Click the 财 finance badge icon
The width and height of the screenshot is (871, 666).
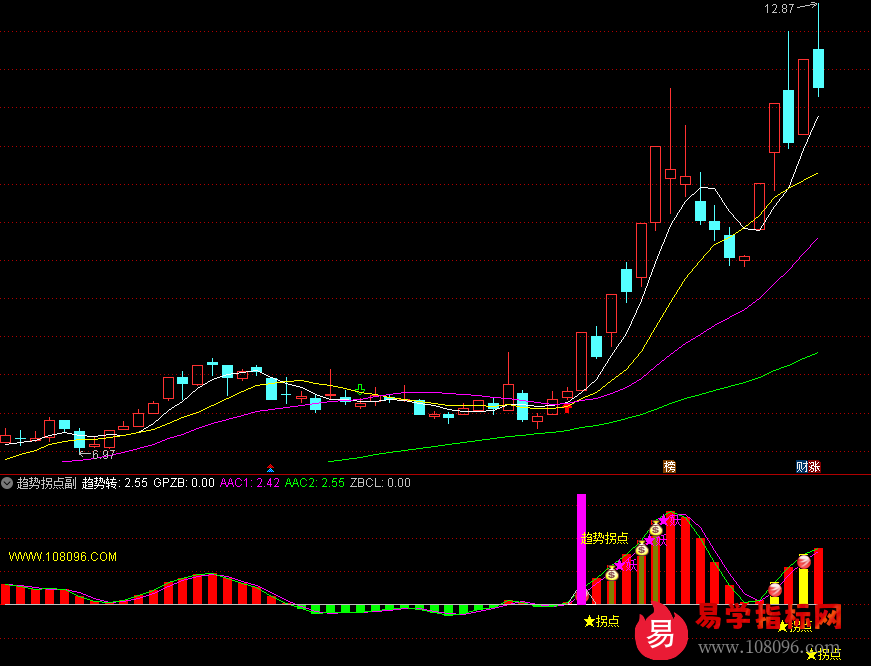pyautogui.click(x=801, y=466)
